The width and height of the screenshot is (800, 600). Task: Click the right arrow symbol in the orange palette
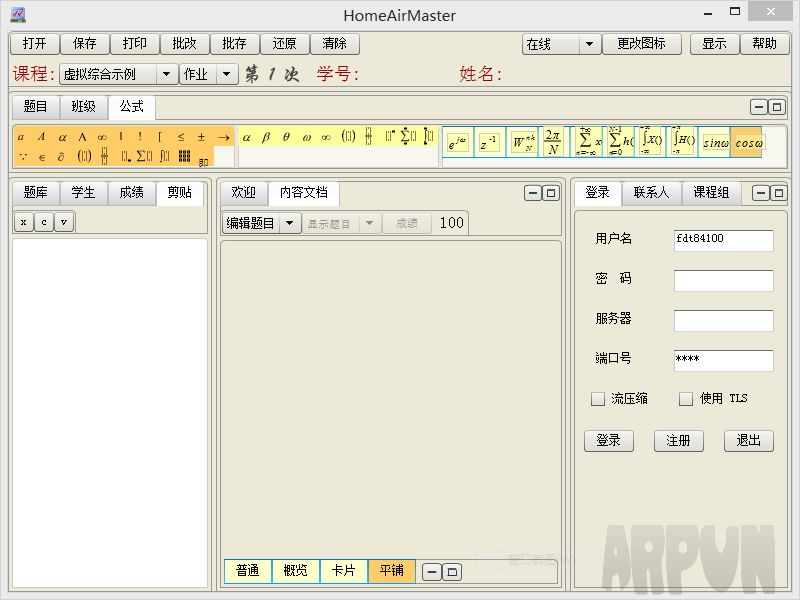(x=224, y=137)
